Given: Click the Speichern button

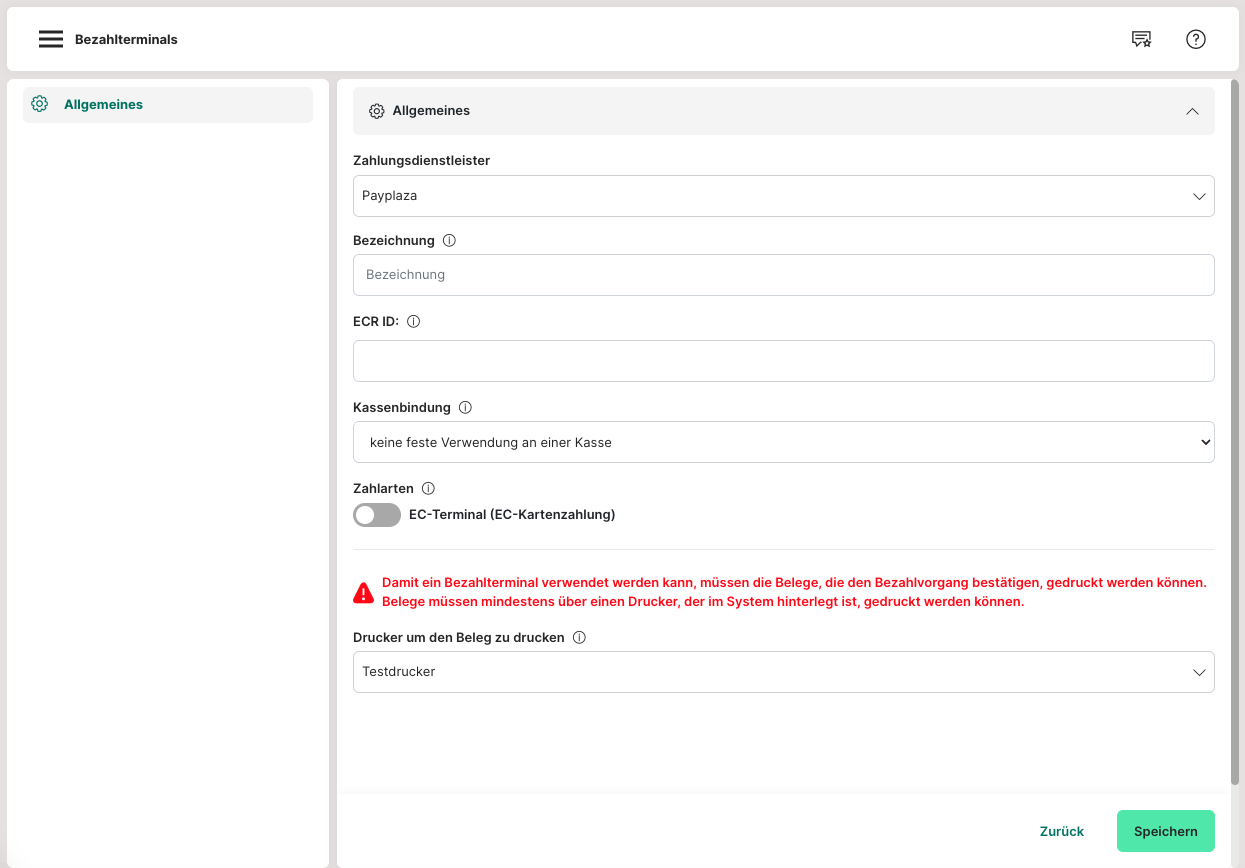Looking at the screenshot, I should 1165,831.
